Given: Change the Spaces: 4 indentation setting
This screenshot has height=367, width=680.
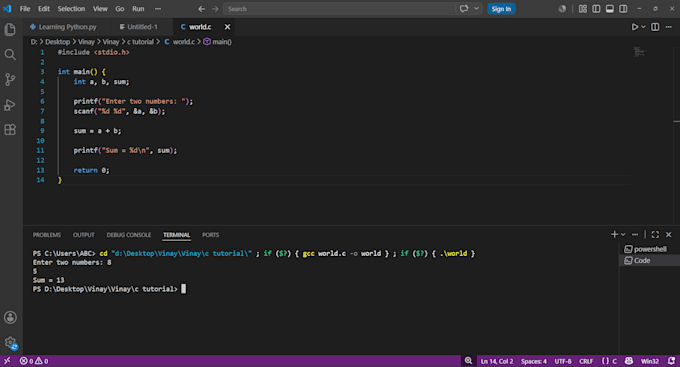Looking at the screenshot, I should click(534, 361).
